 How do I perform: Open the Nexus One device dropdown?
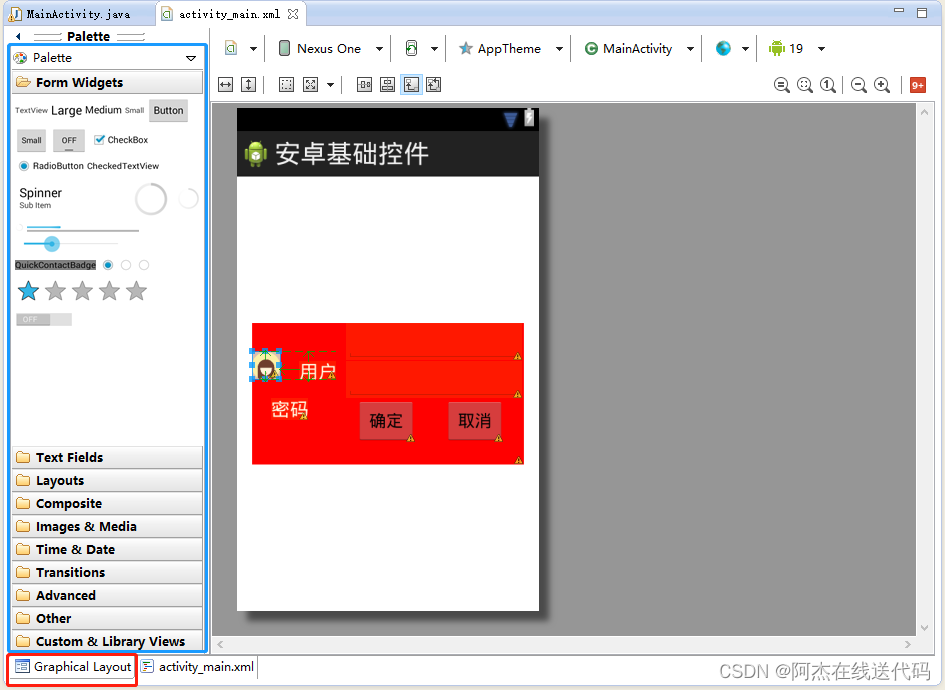tap(379, 49)
